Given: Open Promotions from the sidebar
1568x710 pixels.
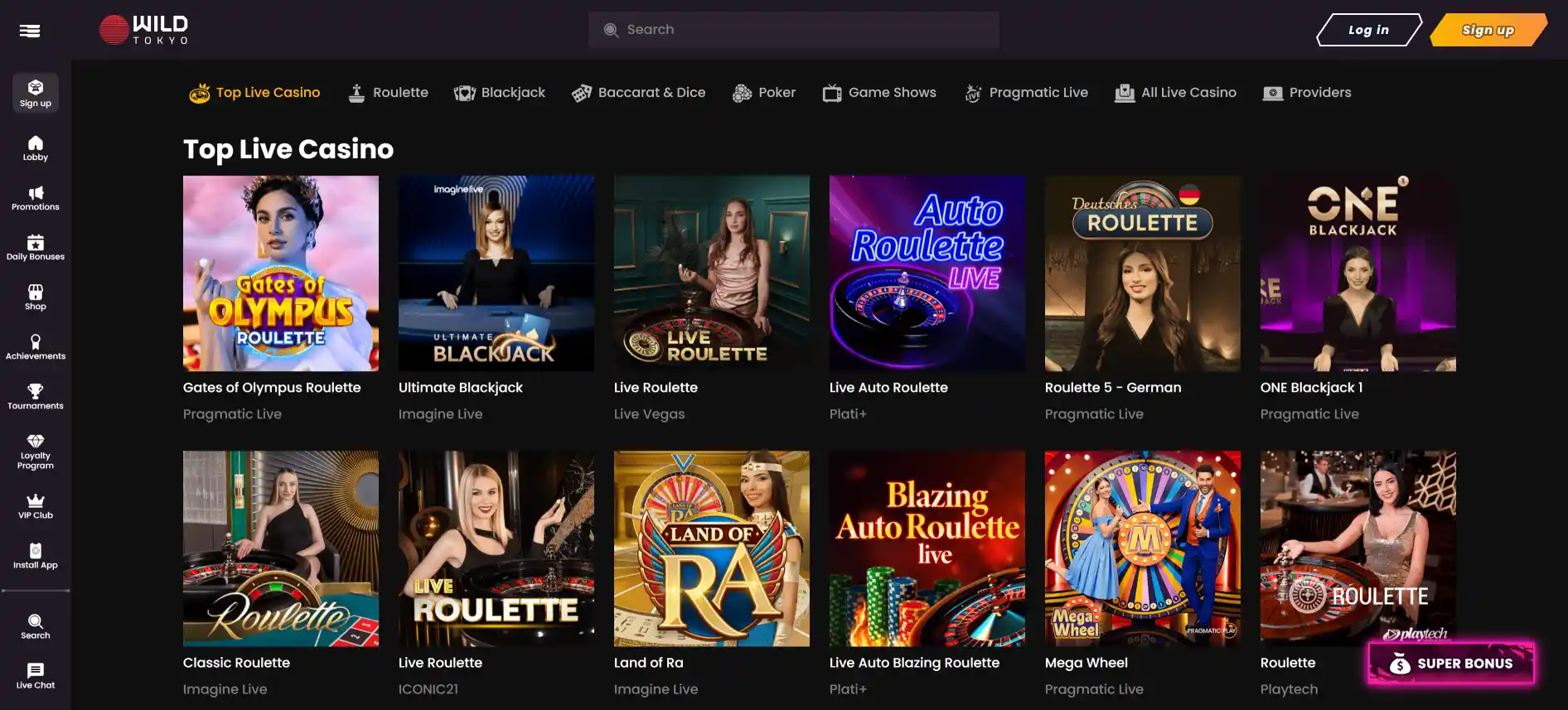Looking at the screenshot, I should click(x=36, y=198).
